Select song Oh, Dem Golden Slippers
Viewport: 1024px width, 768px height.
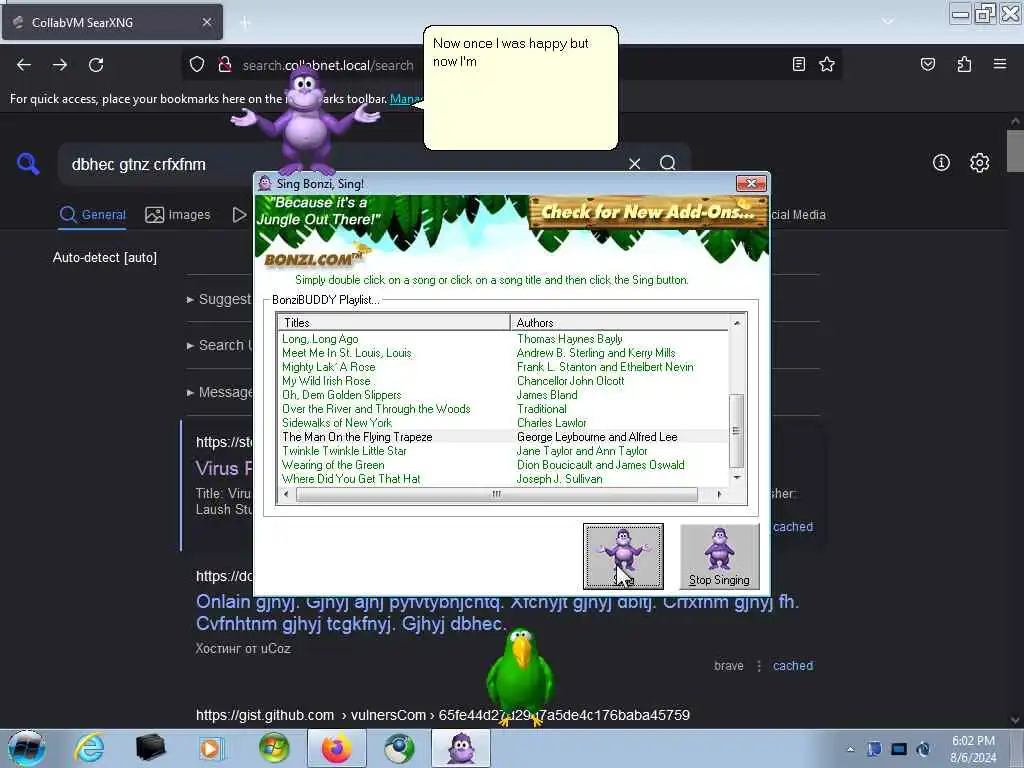pyautogui.click(x=342, y=395)
